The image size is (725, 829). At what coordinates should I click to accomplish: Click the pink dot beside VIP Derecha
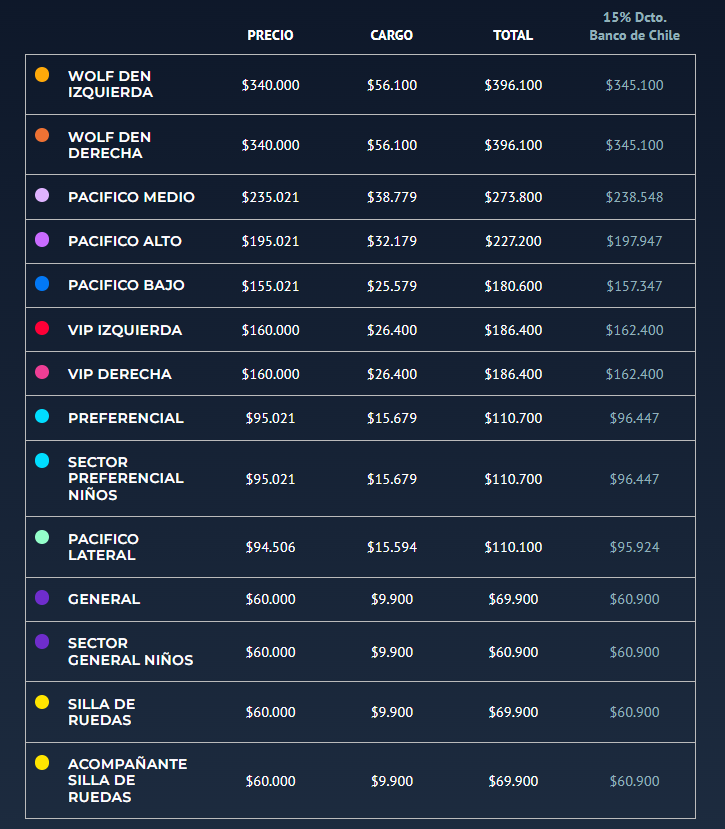(42, 372)
